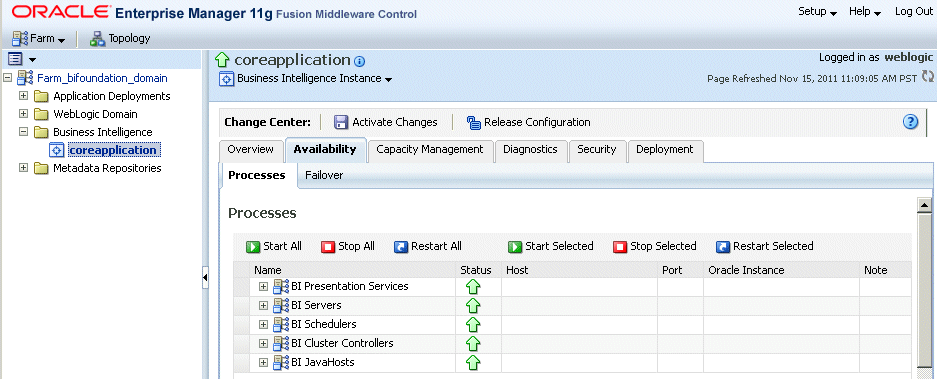The width and height of the screenshot is (937, 379).
Task: Expand the WebLogic Domain folder
Action: [x=23, y=114]
